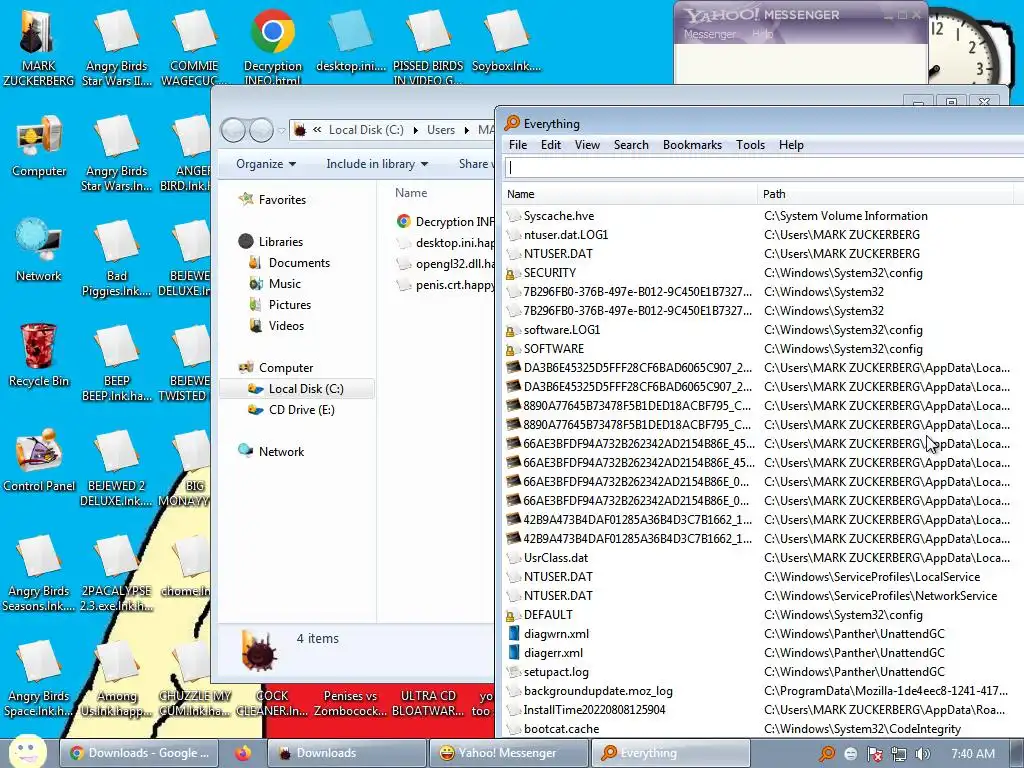Expand the arrow after Users breadcrumb
1024x768 pixels.
(x=466, y=130)
